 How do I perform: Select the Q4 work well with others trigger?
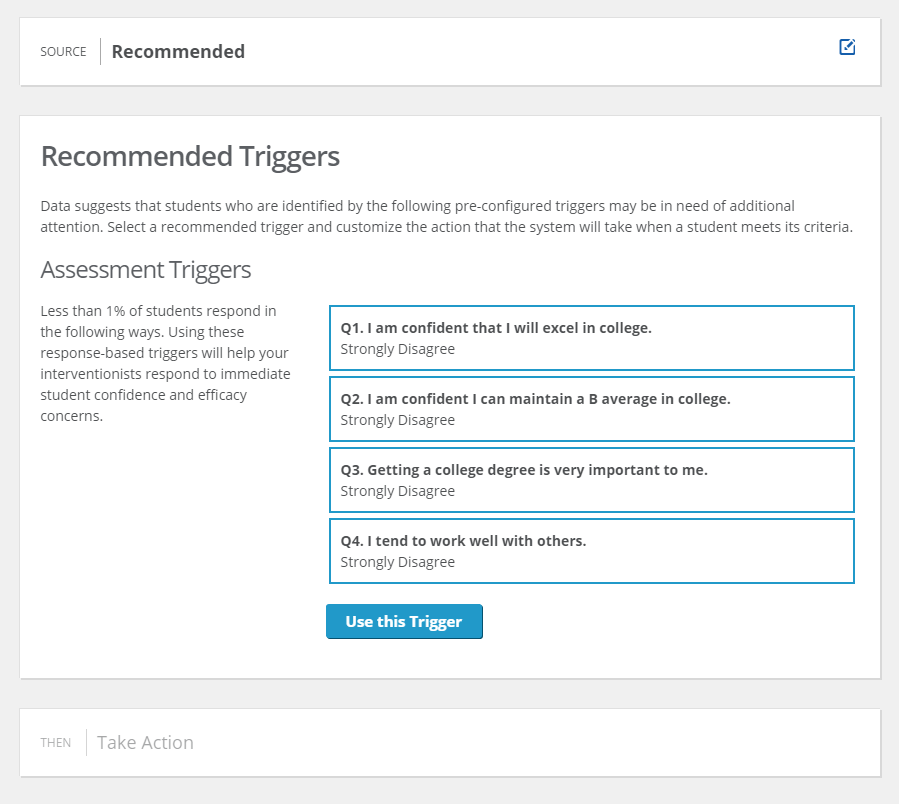click(592, 550)
